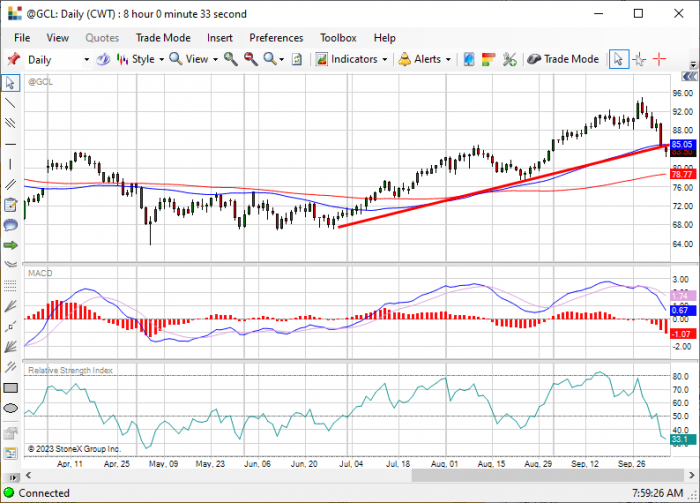Select the zoom out magnifier icon
Screen dimensions: 700x503
tap(250, 59)
